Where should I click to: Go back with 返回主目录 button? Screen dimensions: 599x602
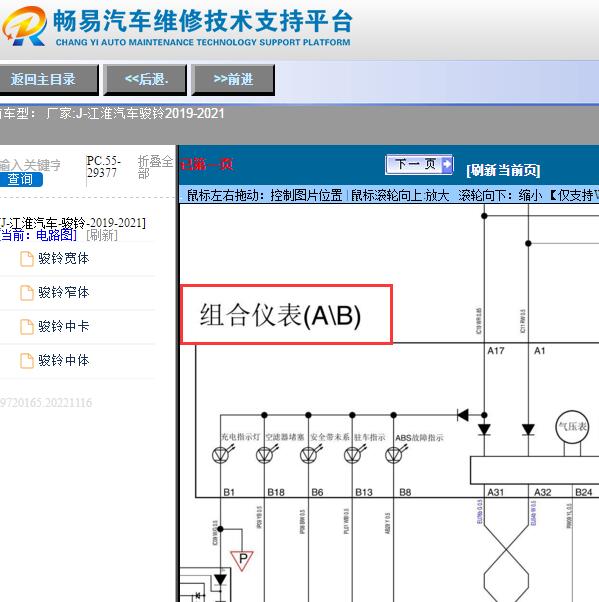click(x=48, y=80)
